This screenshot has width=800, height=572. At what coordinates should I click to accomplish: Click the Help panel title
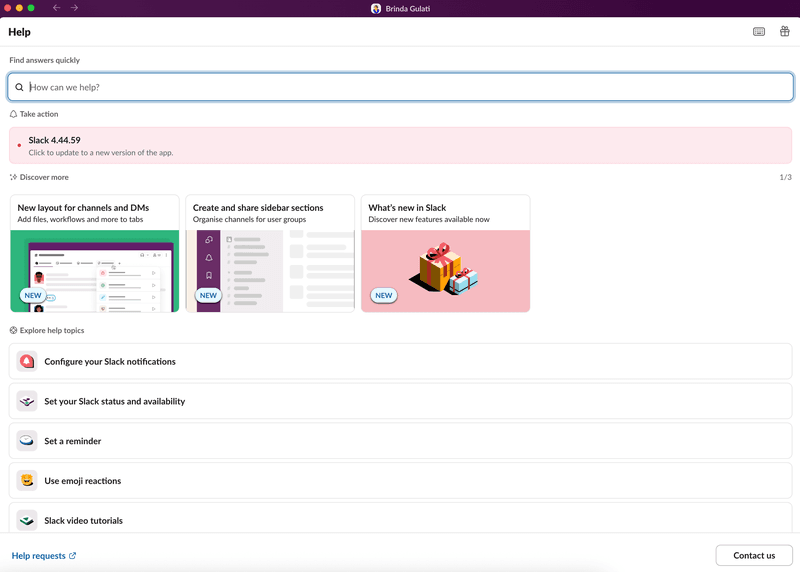point(19,32)
